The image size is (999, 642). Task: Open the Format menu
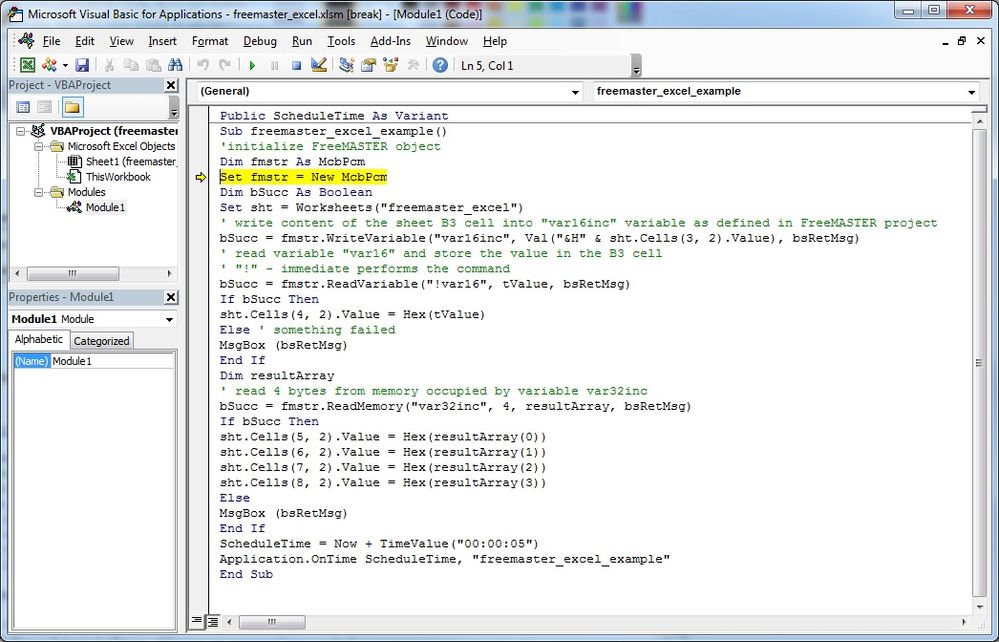[x=210, y=41]
